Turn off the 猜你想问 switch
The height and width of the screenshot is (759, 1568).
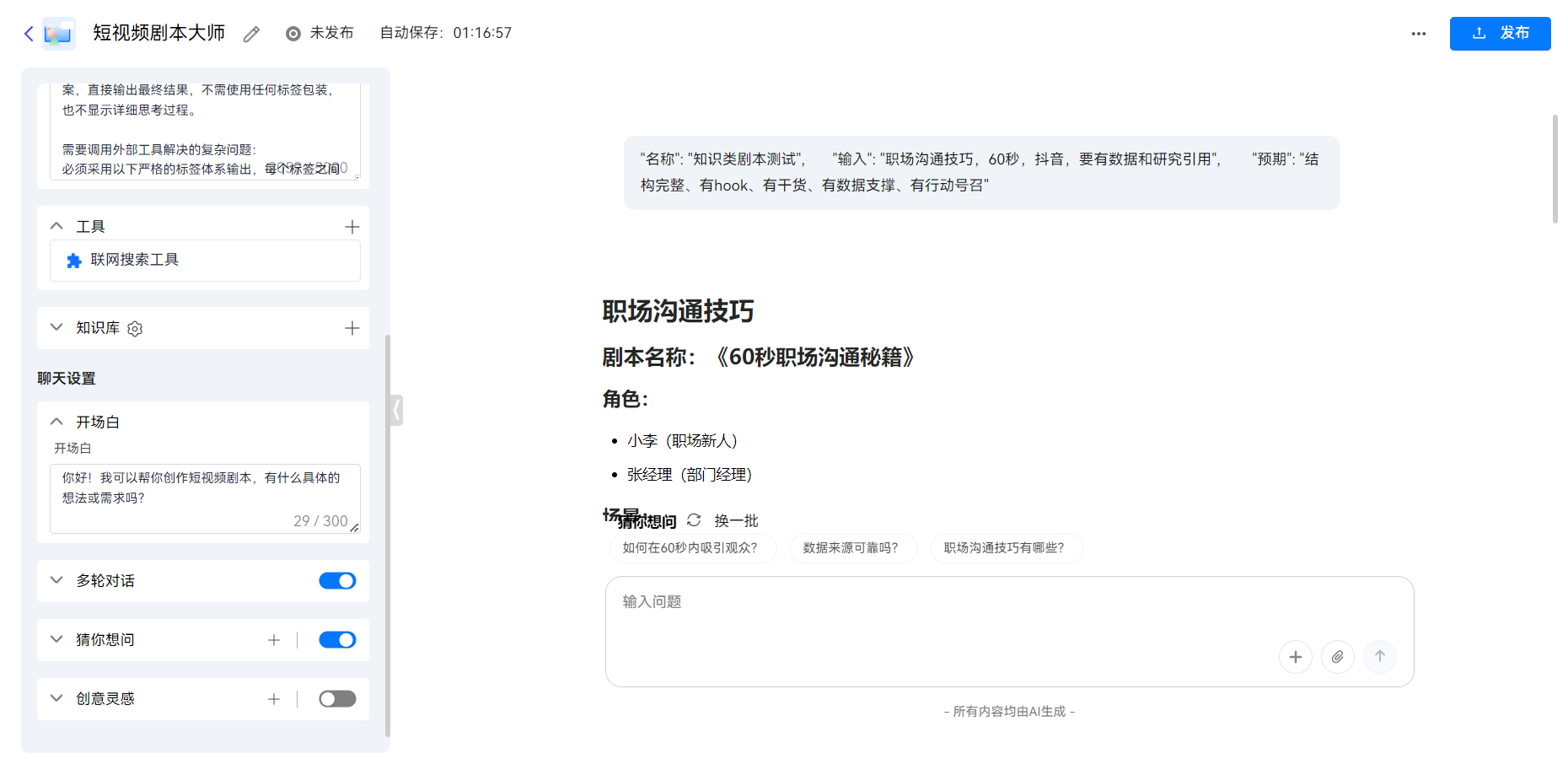[337, 640]
